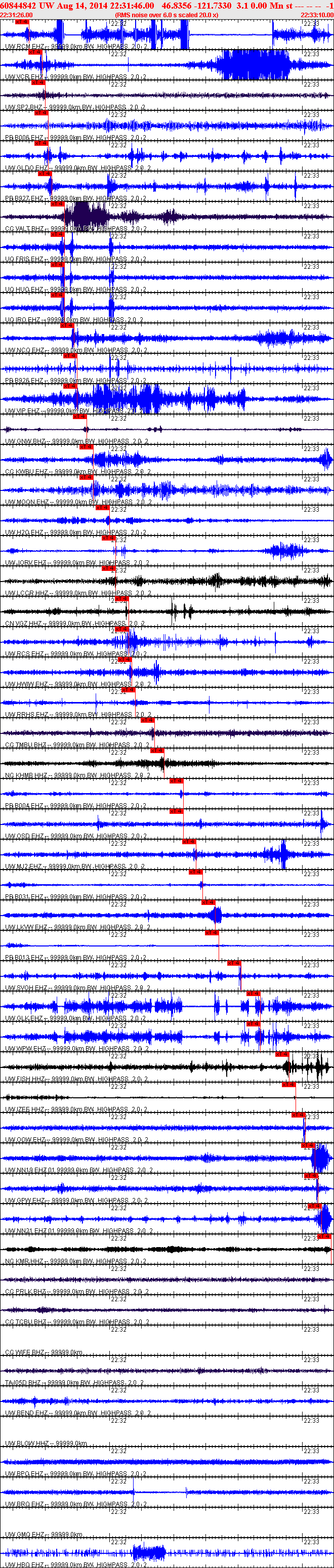
Task: Click the UW GMO EHZ station label
Action: click(x=24, y=1535)
